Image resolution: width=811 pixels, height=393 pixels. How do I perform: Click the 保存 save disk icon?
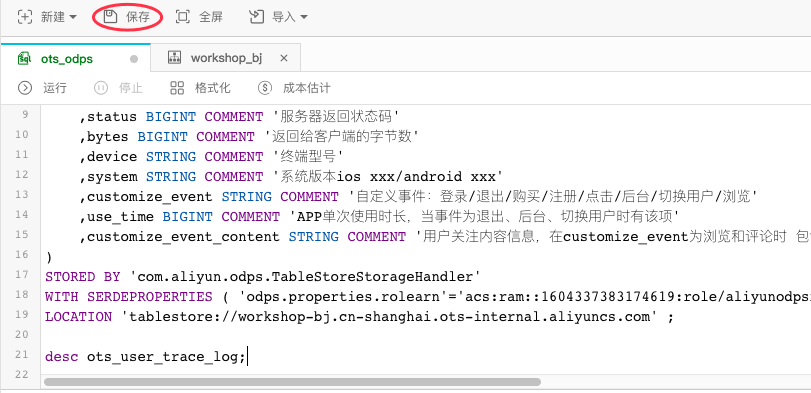(110, 17)
